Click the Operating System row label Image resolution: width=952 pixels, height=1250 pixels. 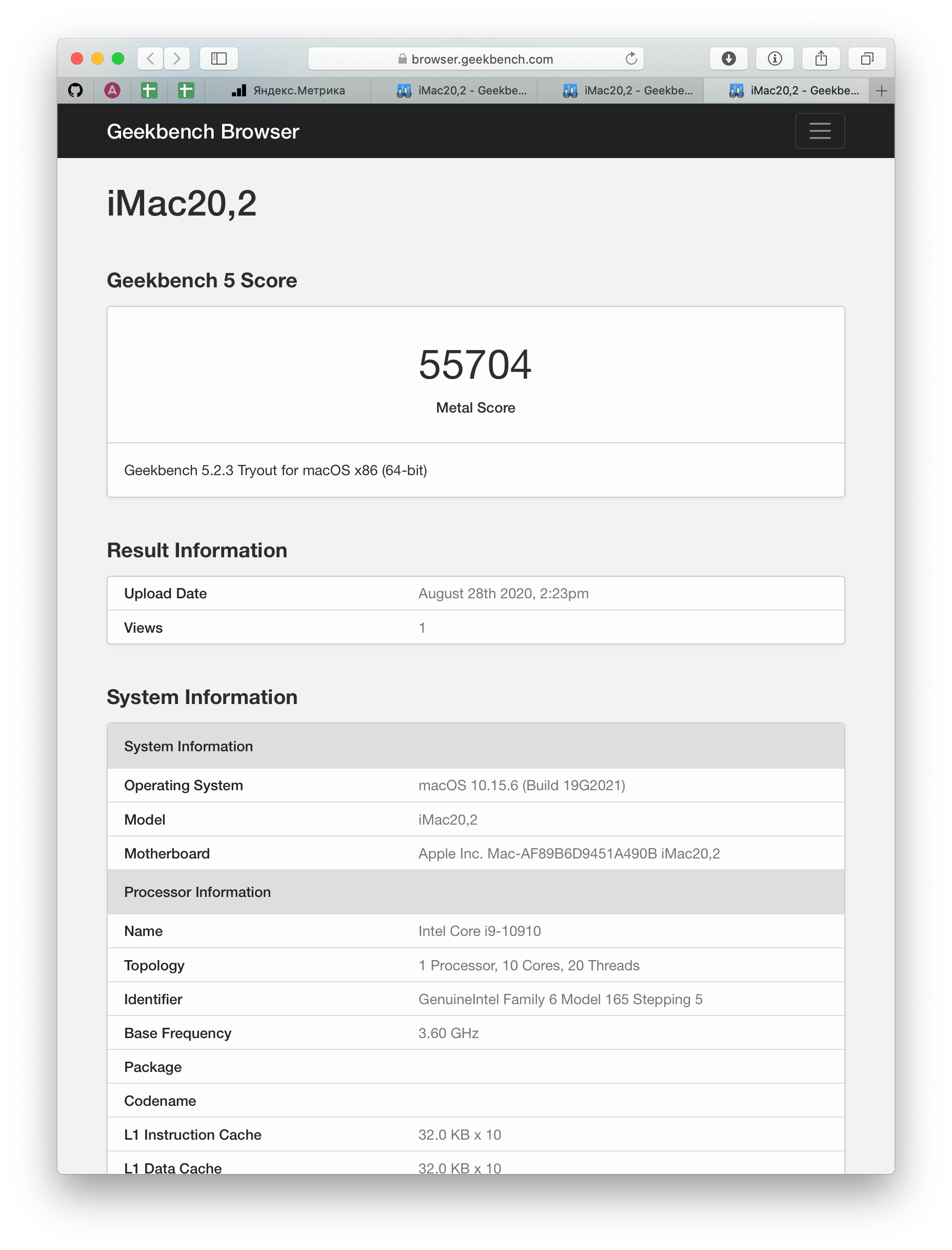(183, 785)
